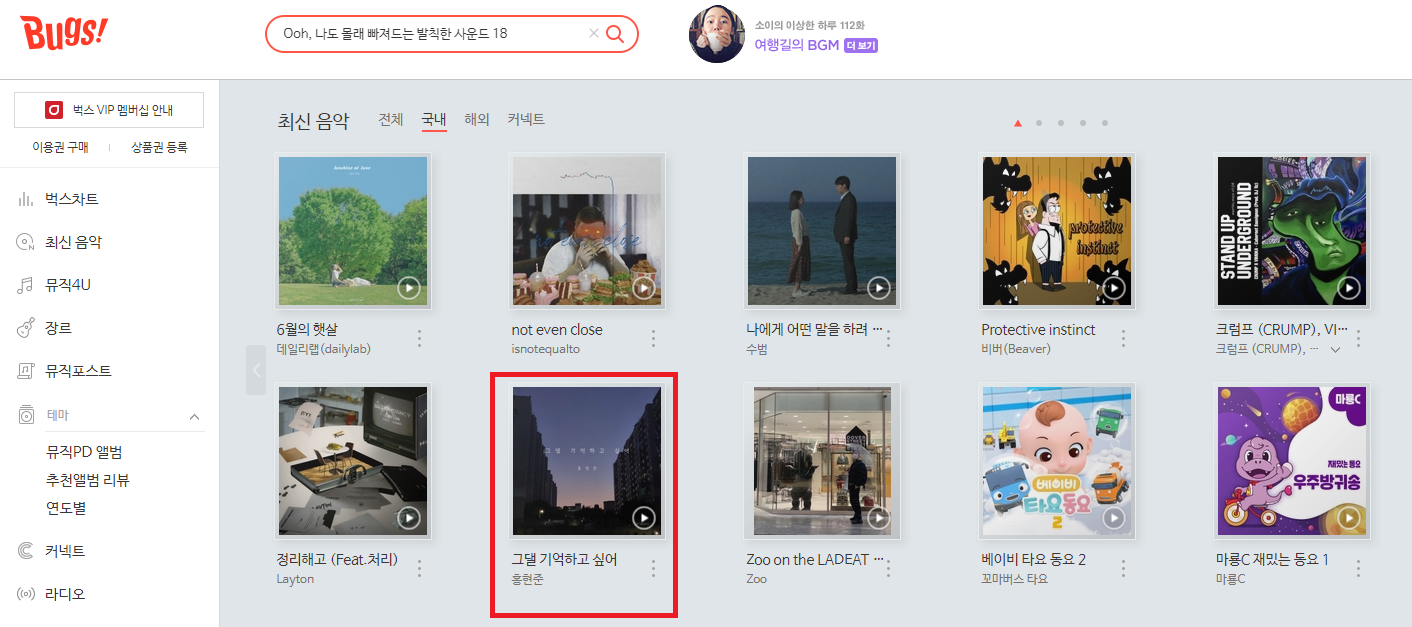Image resolution: width=1412 pixels, height=627 pixels.
Task: Open more options for 크럼프 (CRUMP) album
Action: [x=1358, y=338]
